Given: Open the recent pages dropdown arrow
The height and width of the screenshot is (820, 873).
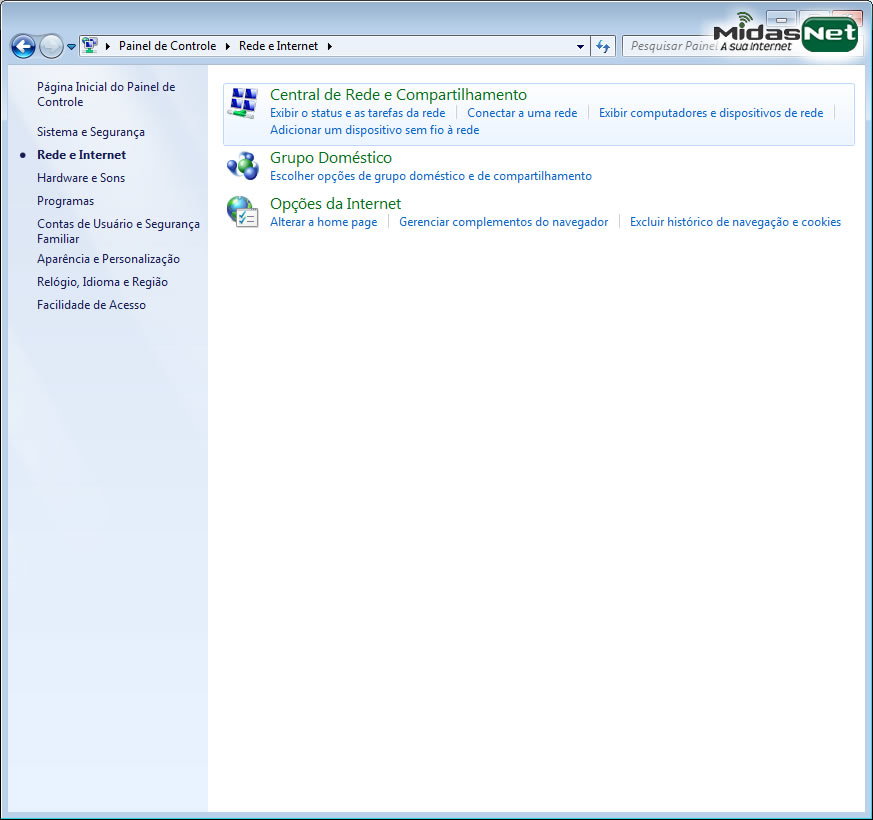Looking at the screenshot, I should pos(72,47).
